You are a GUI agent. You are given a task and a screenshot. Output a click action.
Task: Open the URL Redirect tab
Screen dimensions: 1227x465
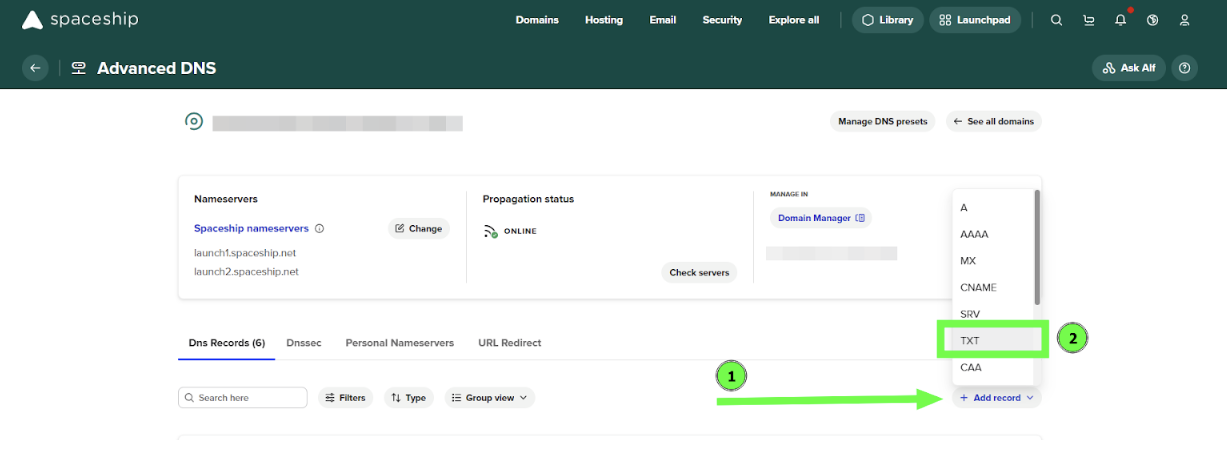click(x=509, y=343)
